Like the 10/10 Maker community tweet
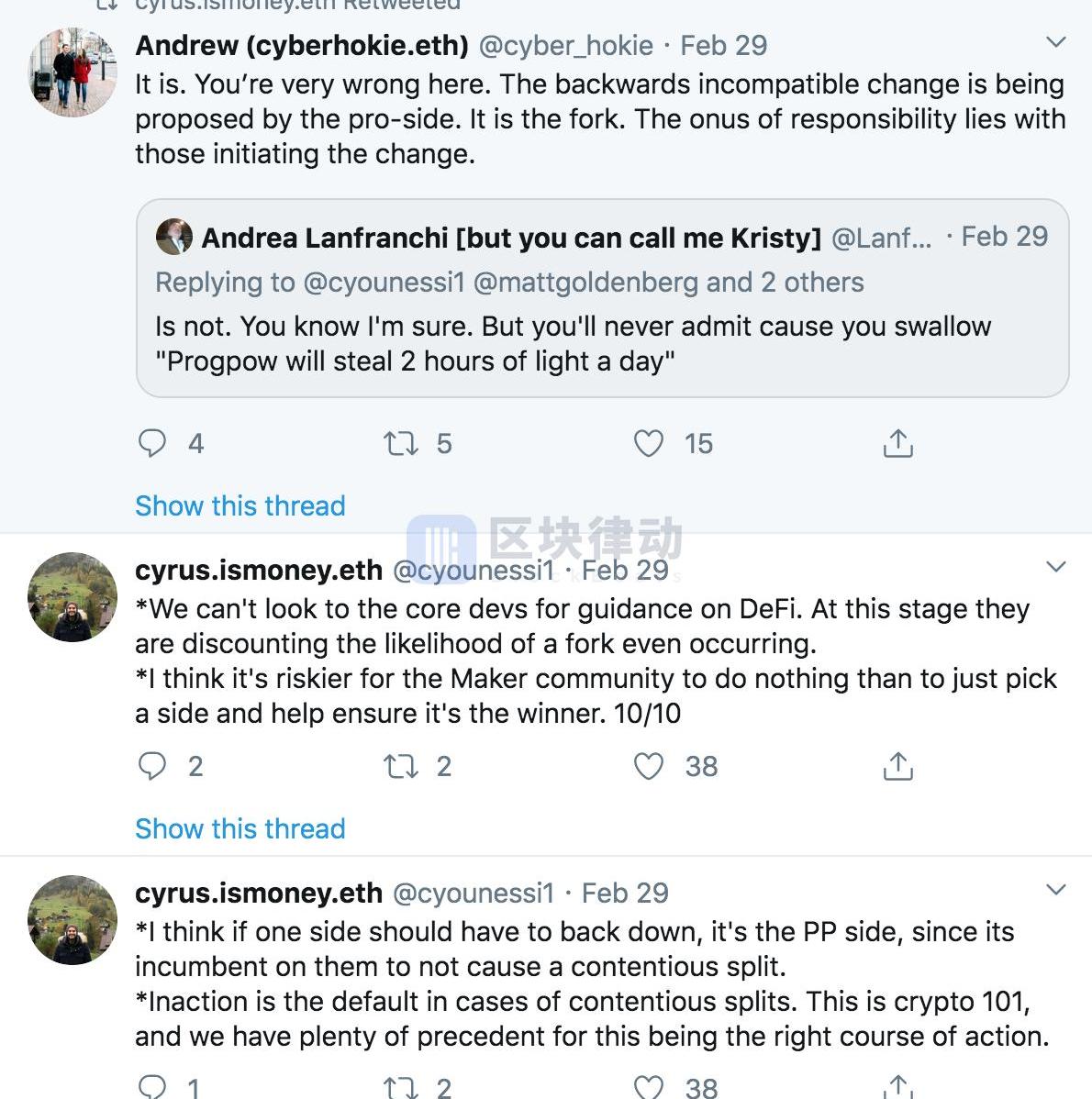The image size is (1092, 1099). [x=649, y=766]
